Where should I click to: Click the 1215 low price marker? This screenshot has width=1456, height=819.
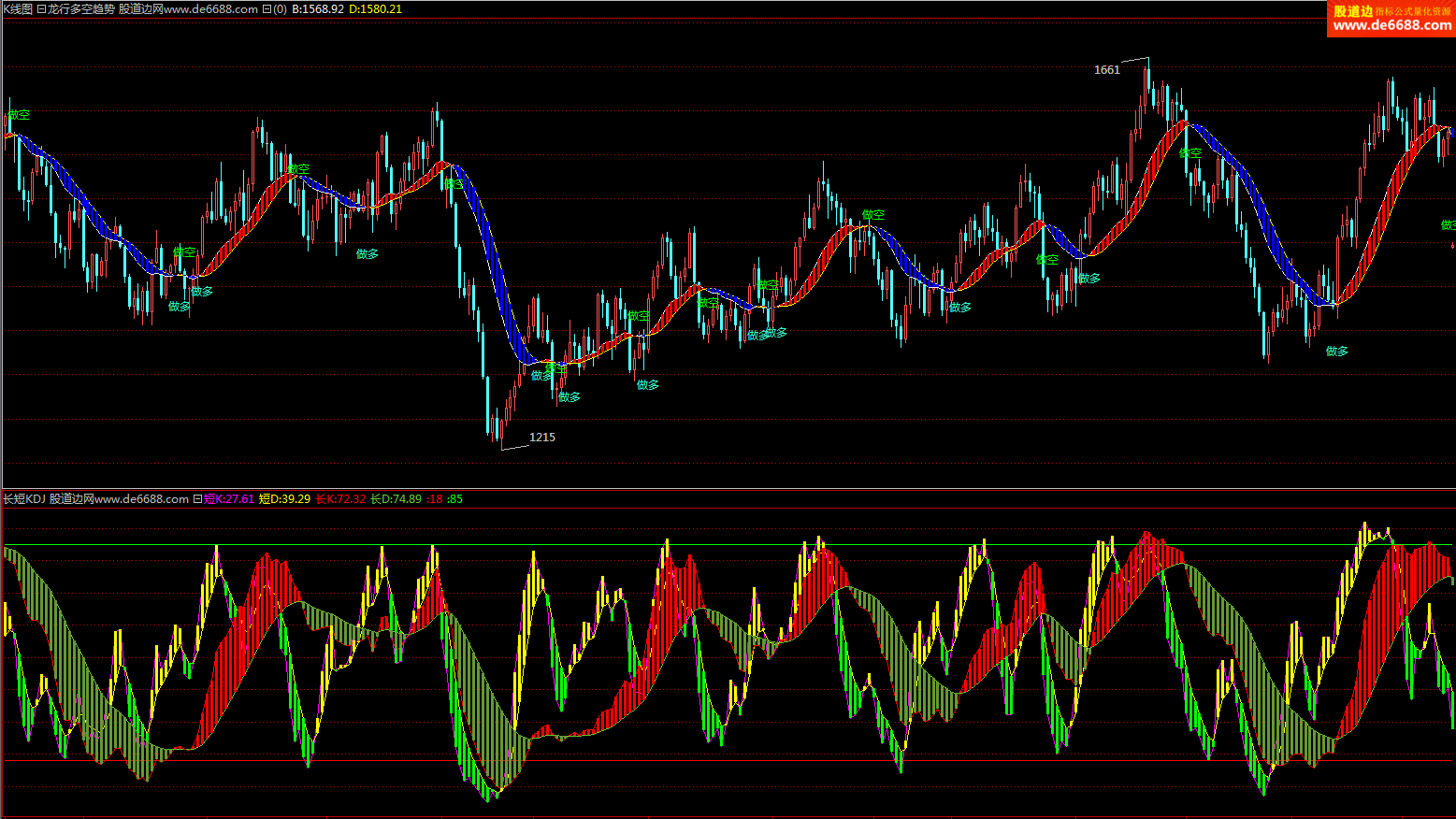[x=541, y=438]
